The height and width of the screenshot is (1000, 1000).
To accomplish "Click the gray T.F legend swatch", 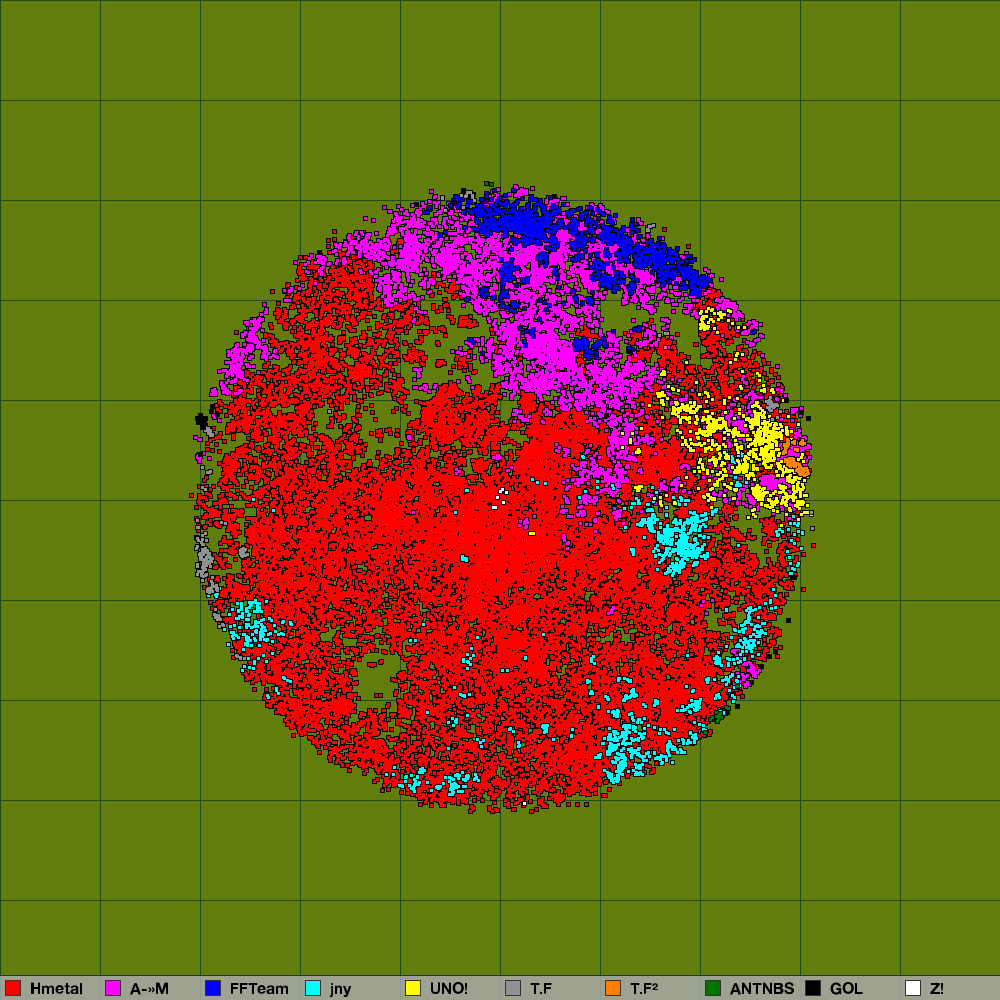I will pyautogui.click(x=513, y=988).
